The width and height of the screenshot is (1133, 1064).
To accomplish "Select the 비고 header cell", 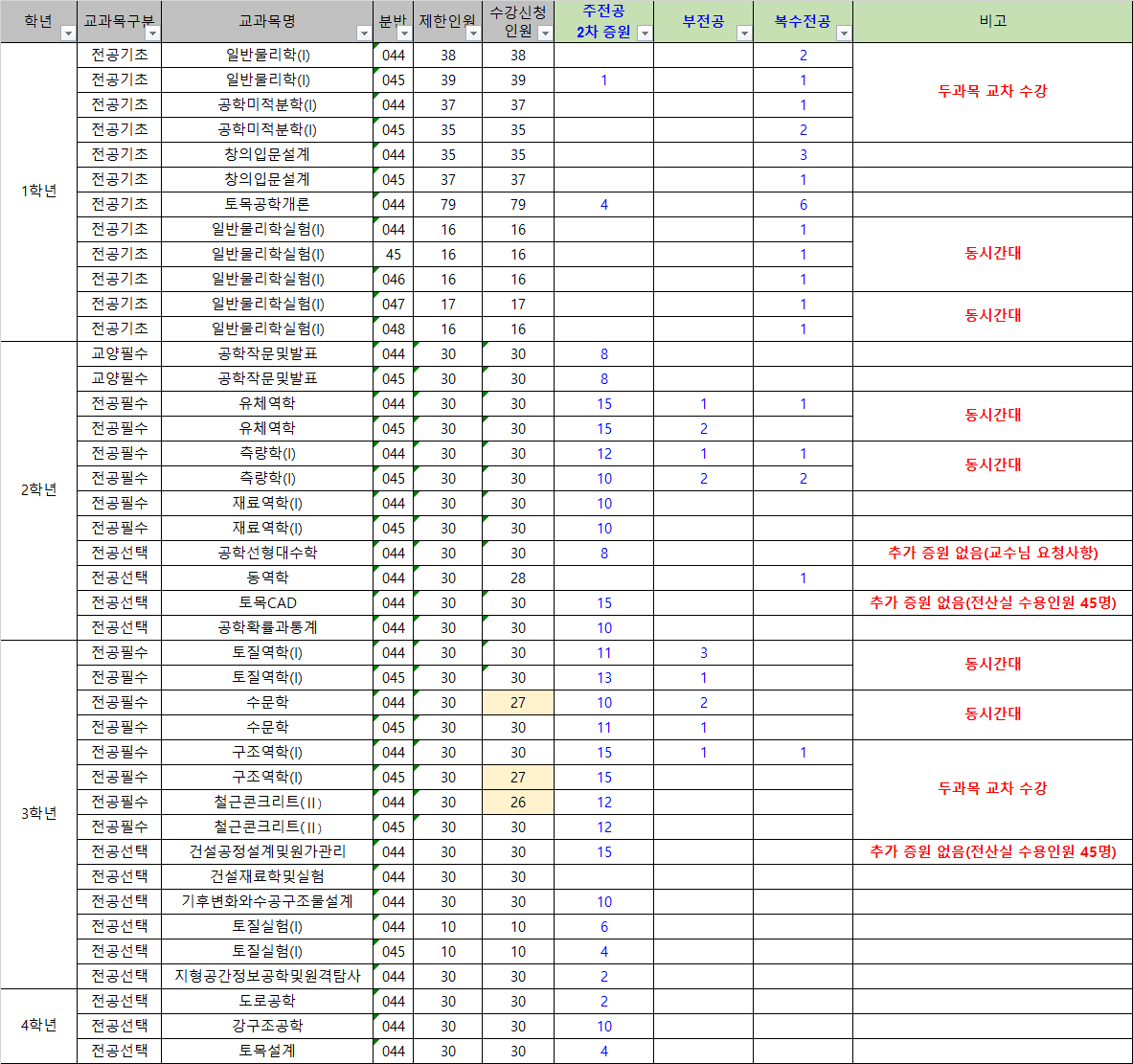I will [x=992, y=21].
